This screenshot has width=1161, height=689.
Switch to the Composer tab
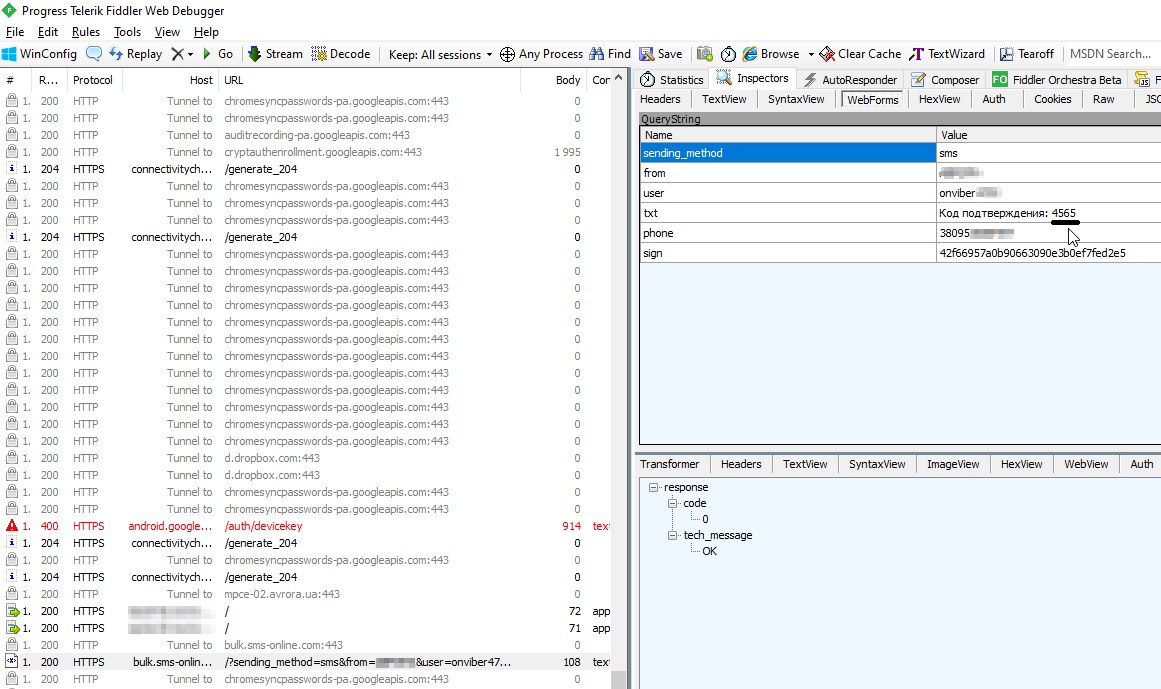pos(946,80)
